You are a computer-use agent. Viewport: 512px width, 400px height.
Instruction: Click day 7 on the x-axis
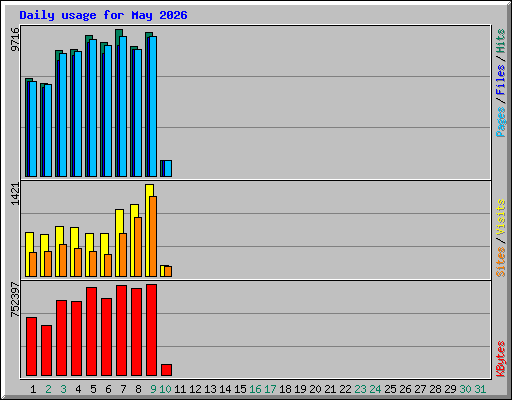(123, 389)
